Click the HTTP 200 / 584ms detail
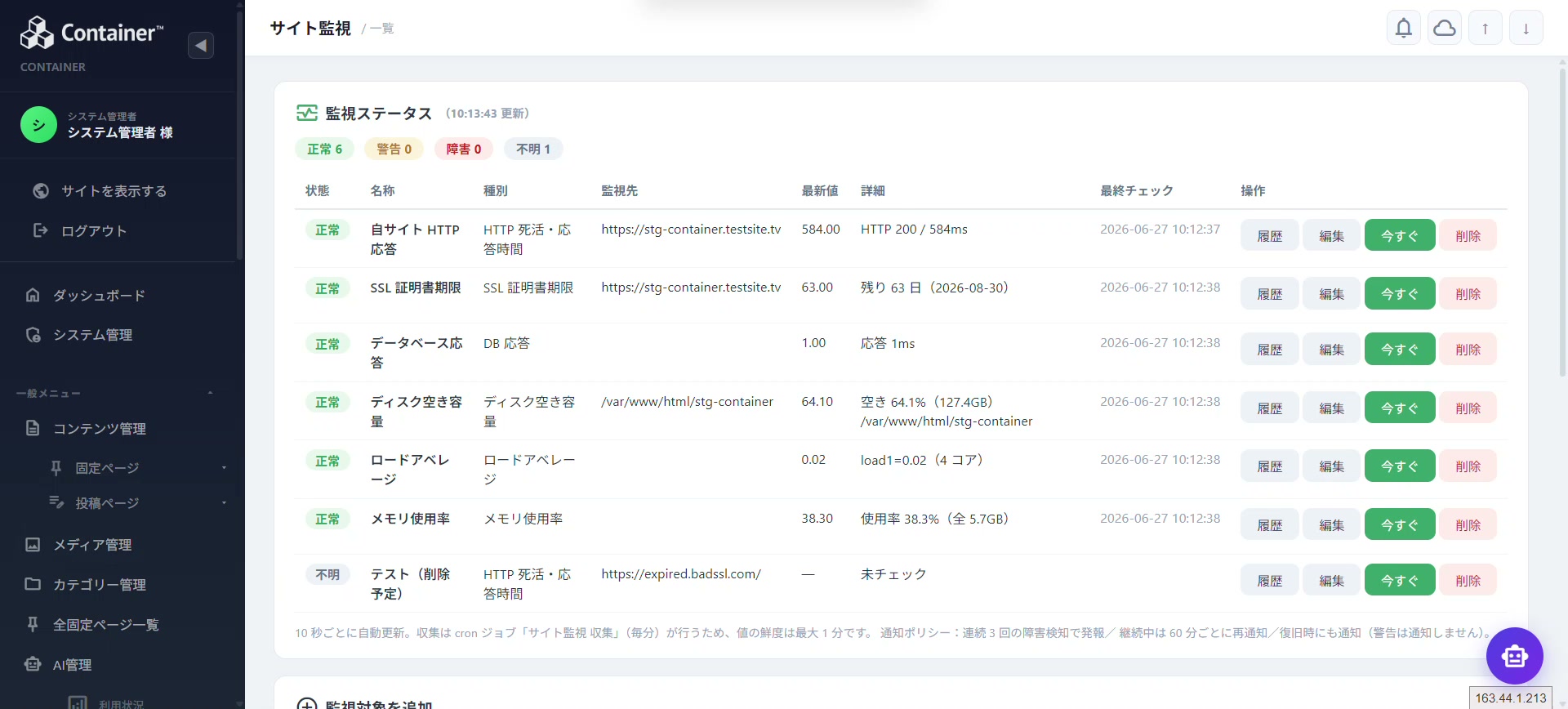Viewport: 1568px width, 709px height. coord(914,230)
